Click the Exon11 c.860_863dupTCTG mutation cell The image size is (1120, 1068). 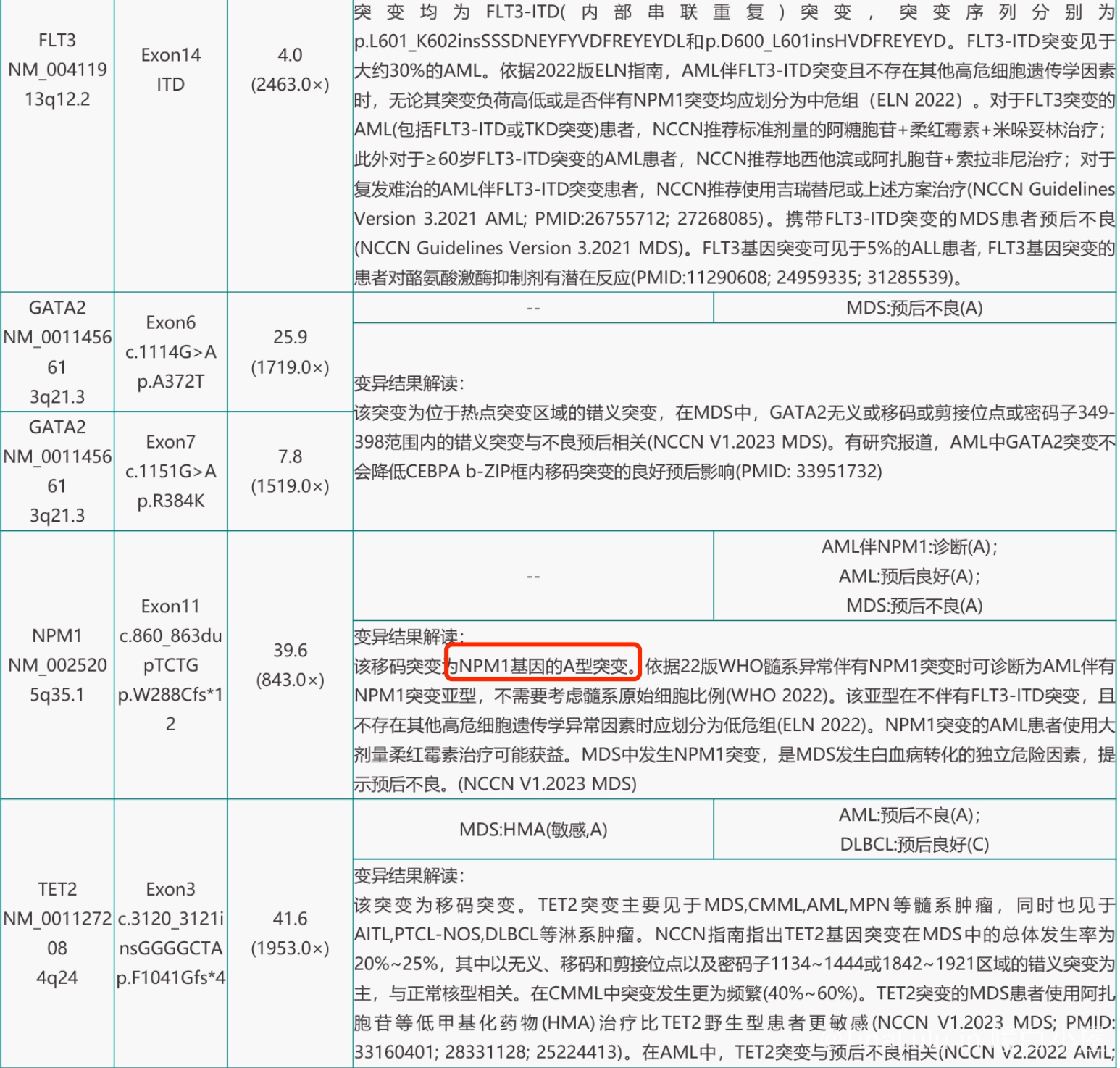[170, 664]
